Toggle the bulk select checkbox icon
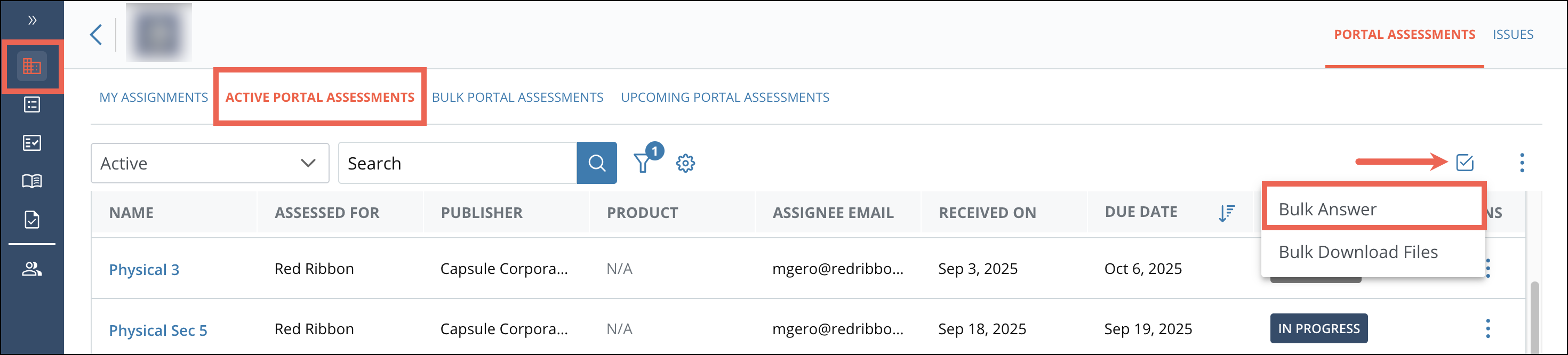 1465,162
